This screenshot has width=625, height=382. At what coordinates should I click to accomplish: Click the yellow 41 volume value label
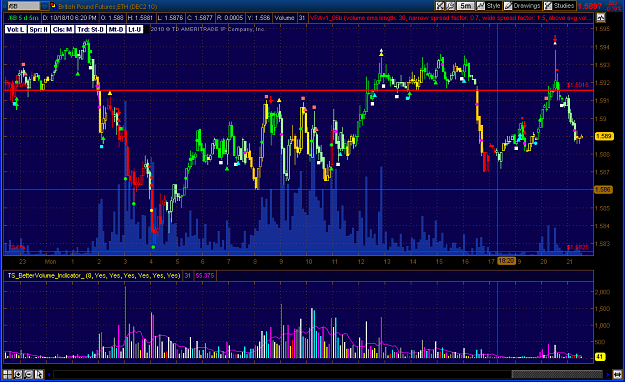click(600, 357)
